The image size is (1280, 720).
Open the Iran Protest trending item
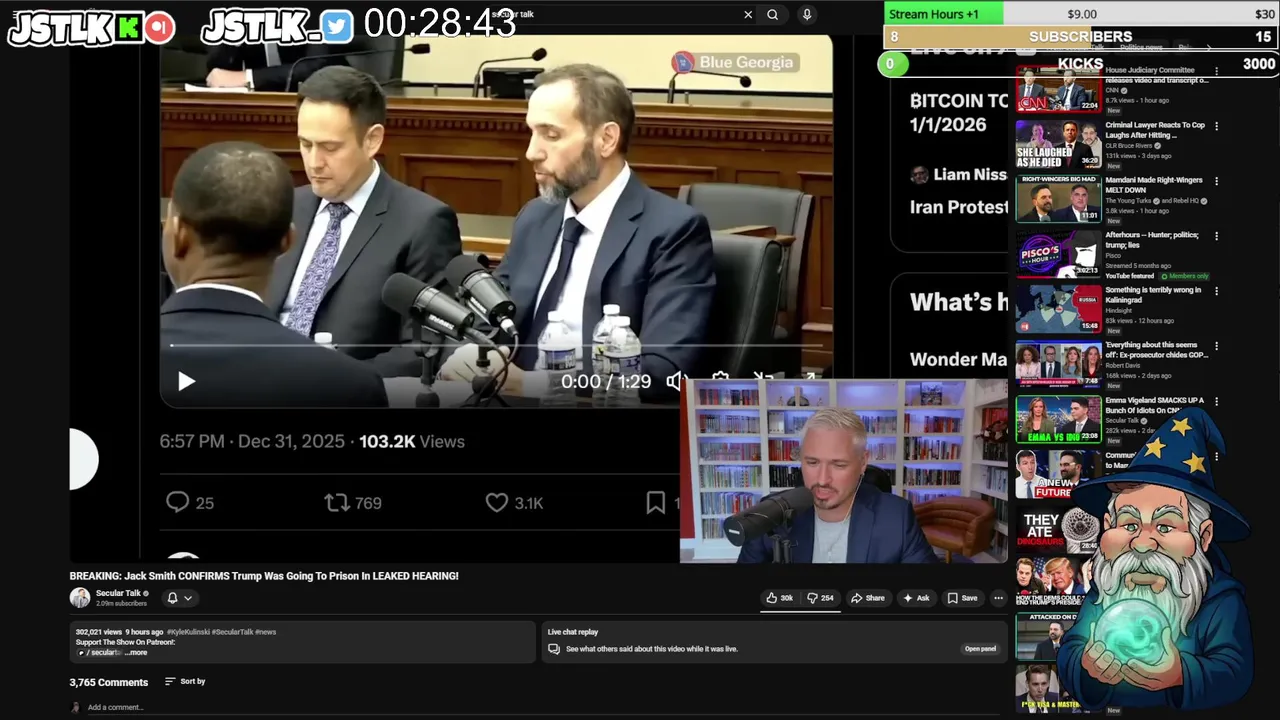coord(959,207)
